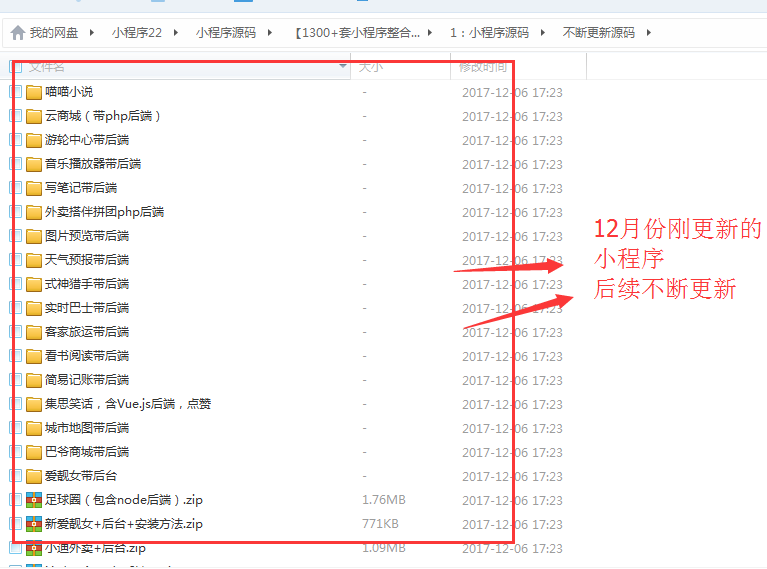Click the 小通外卖 zip archive icon
This screenshot has height=569, width=767.
click(x=34, y=548)
